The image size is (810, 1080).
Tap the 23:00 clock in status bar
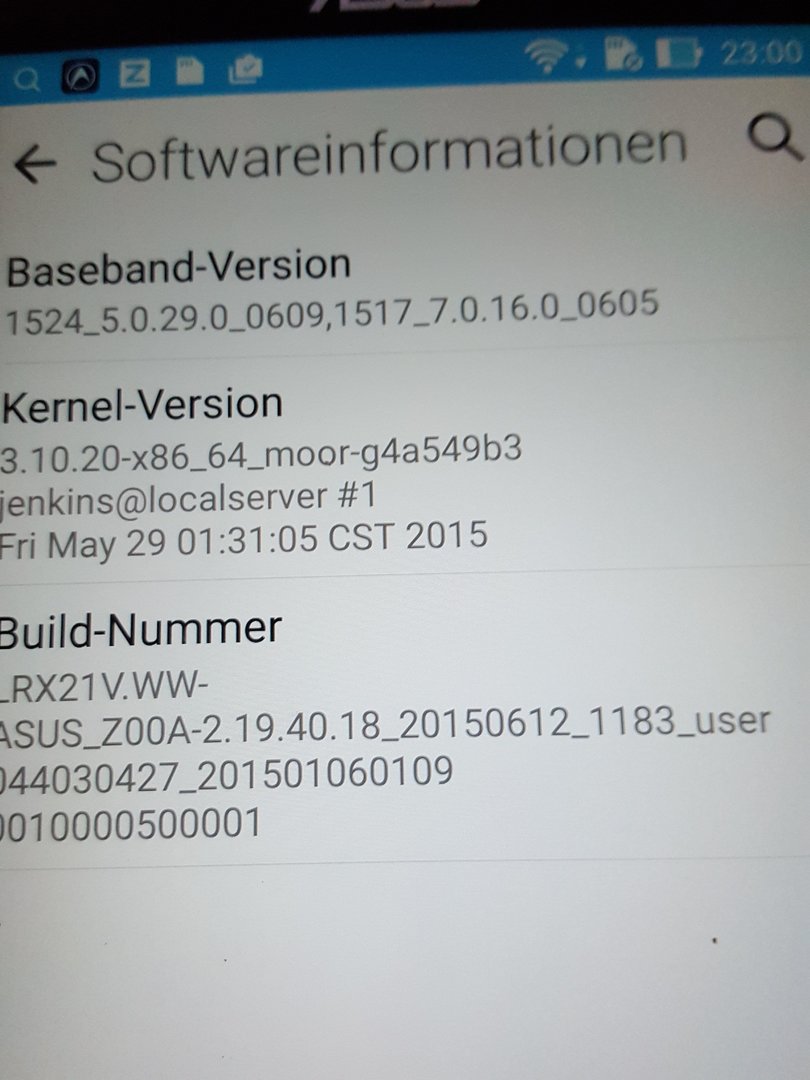point(761,52)
